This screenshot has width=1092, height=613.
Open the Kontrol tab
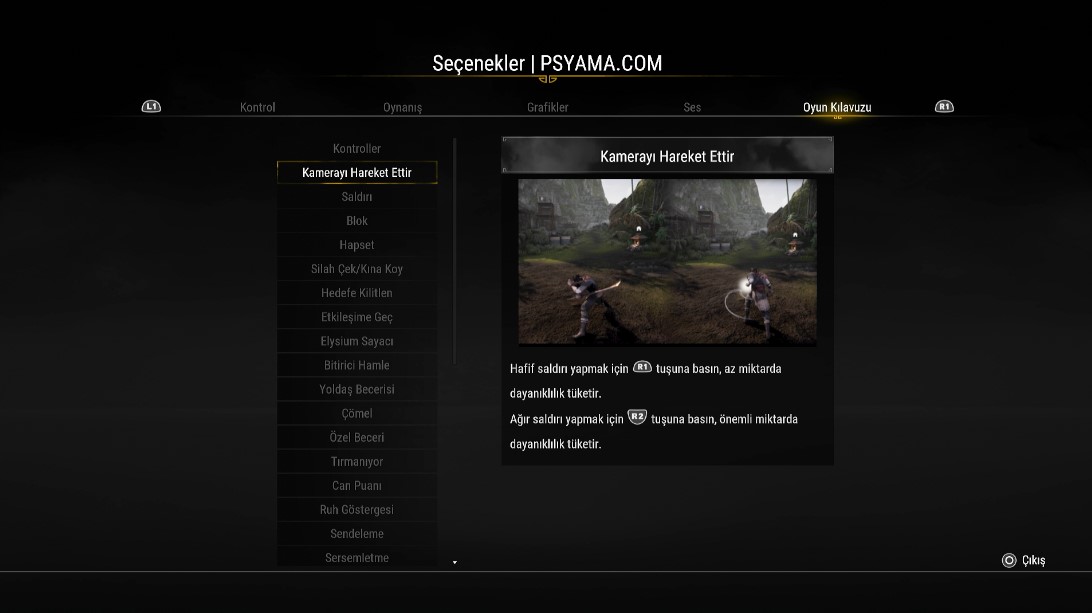(x=258, y=107)
